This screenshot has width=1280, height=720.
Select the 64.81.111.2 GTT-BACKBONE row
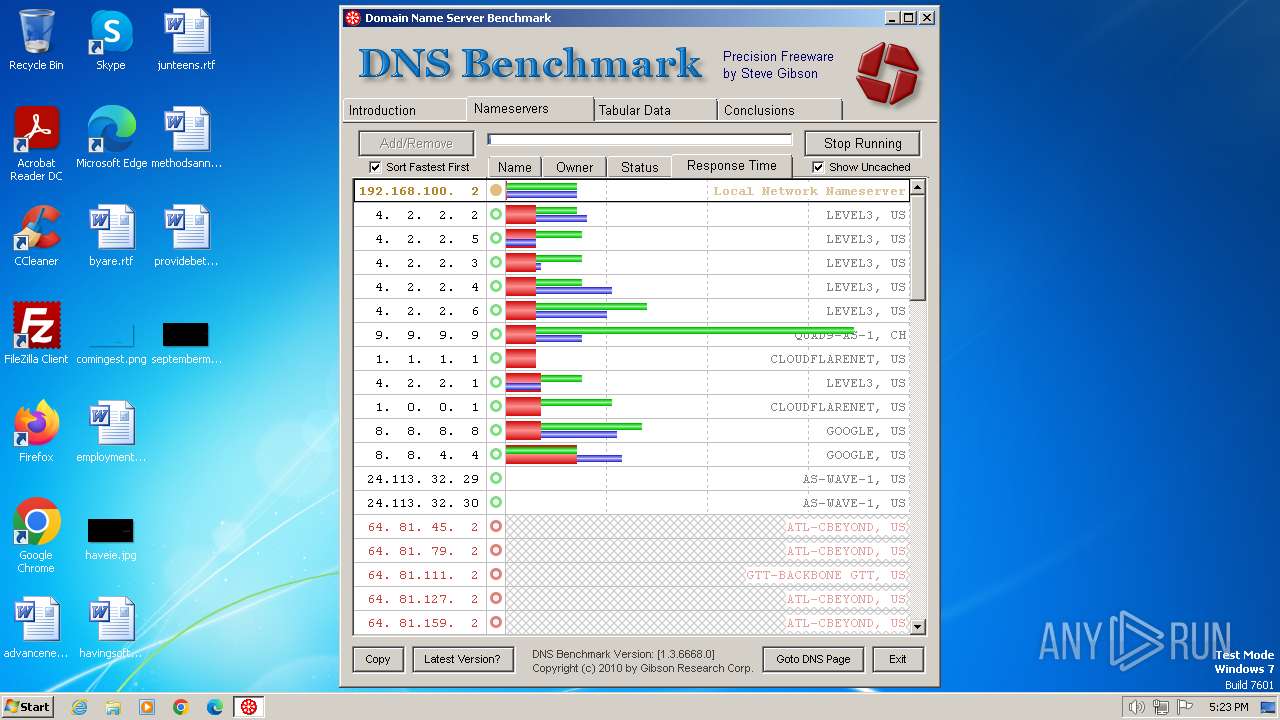click(631, 575)
